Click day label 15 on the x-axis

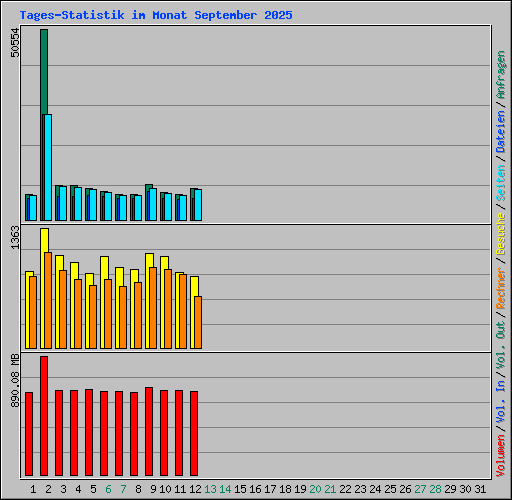tap(240, 489)
